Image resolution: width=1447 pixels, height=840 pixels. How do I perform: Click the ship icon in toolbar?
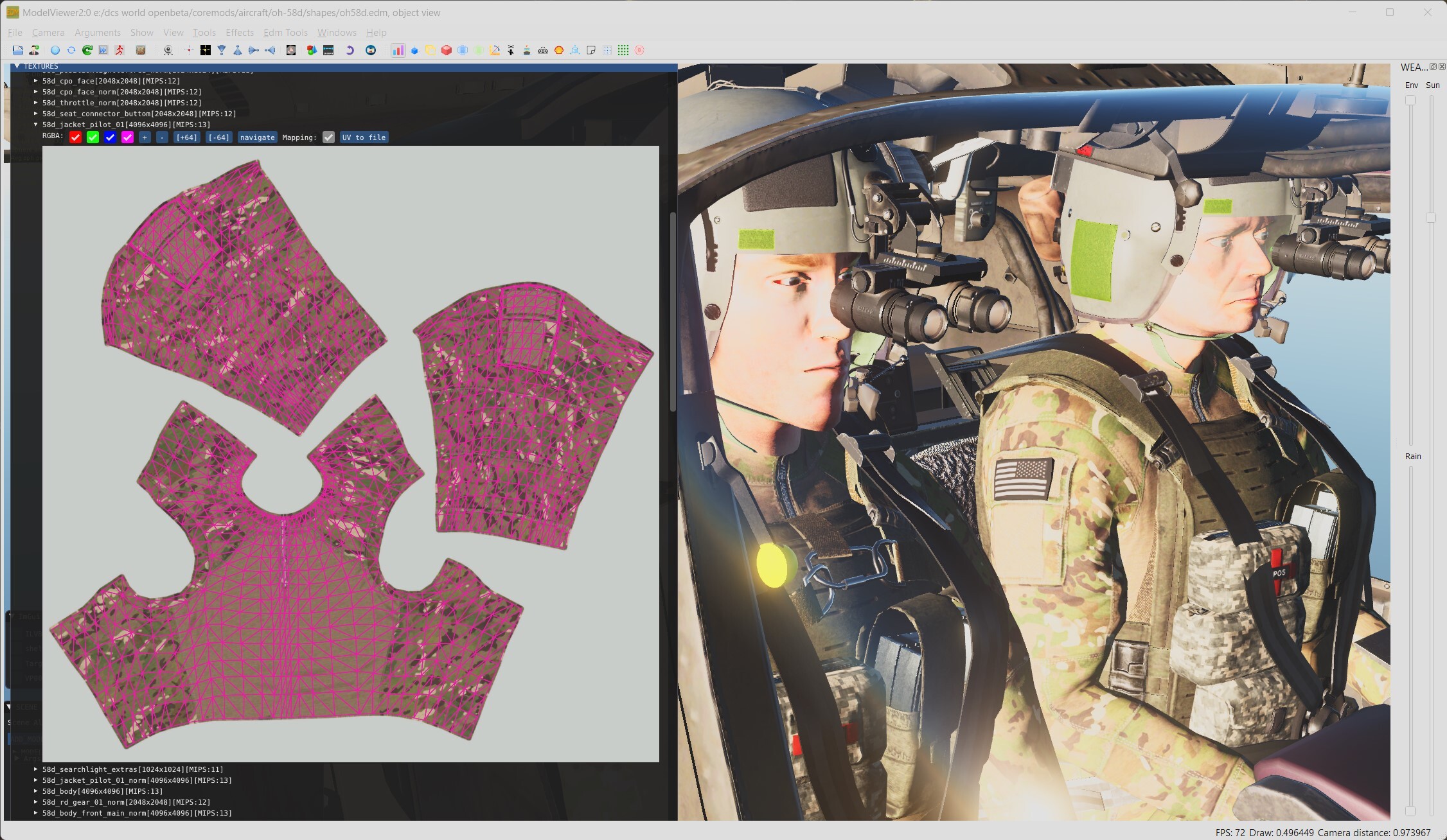527,50
